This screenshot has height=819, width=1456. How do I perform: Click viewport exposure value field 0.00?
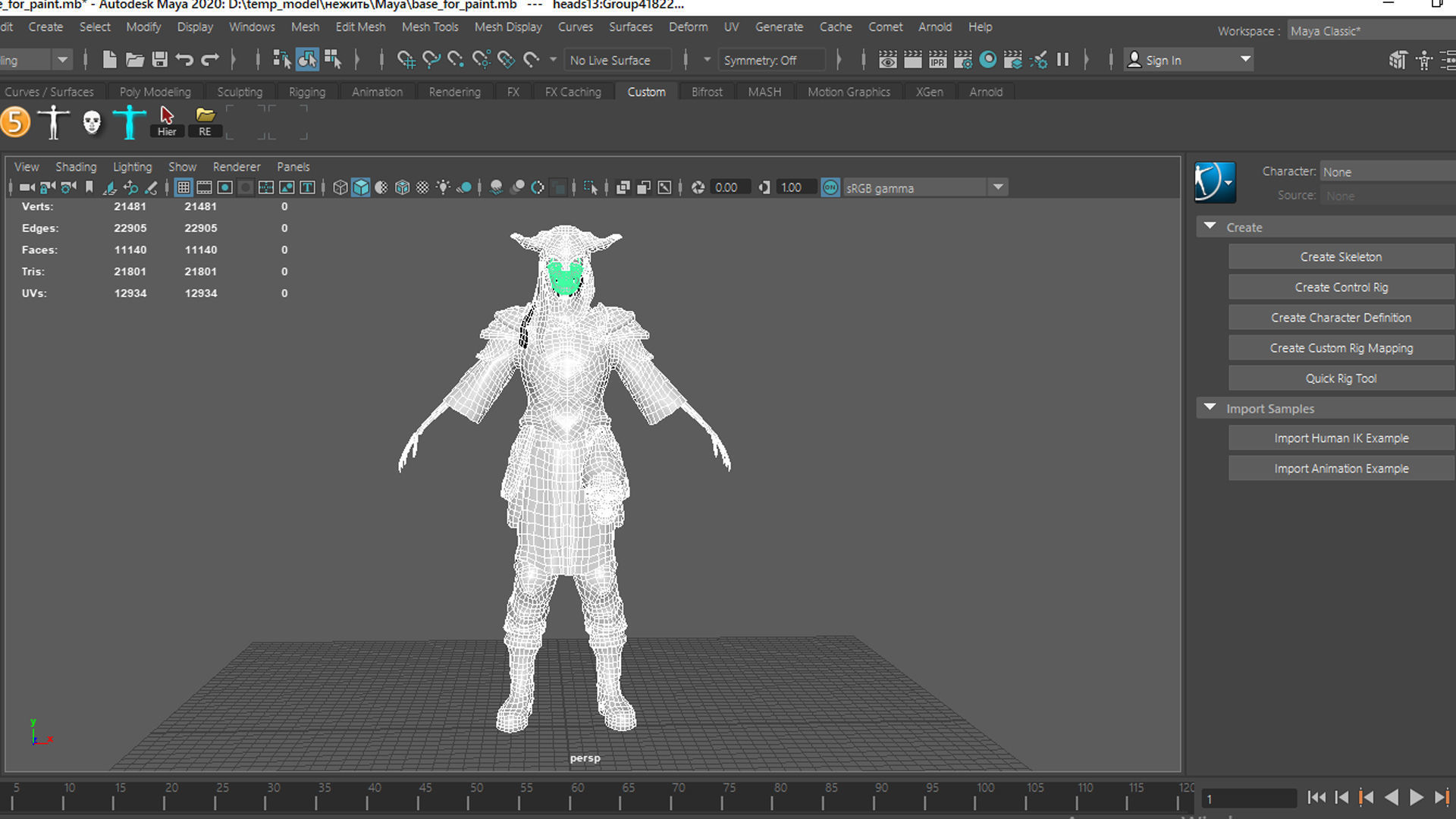[x=731, y=187]
